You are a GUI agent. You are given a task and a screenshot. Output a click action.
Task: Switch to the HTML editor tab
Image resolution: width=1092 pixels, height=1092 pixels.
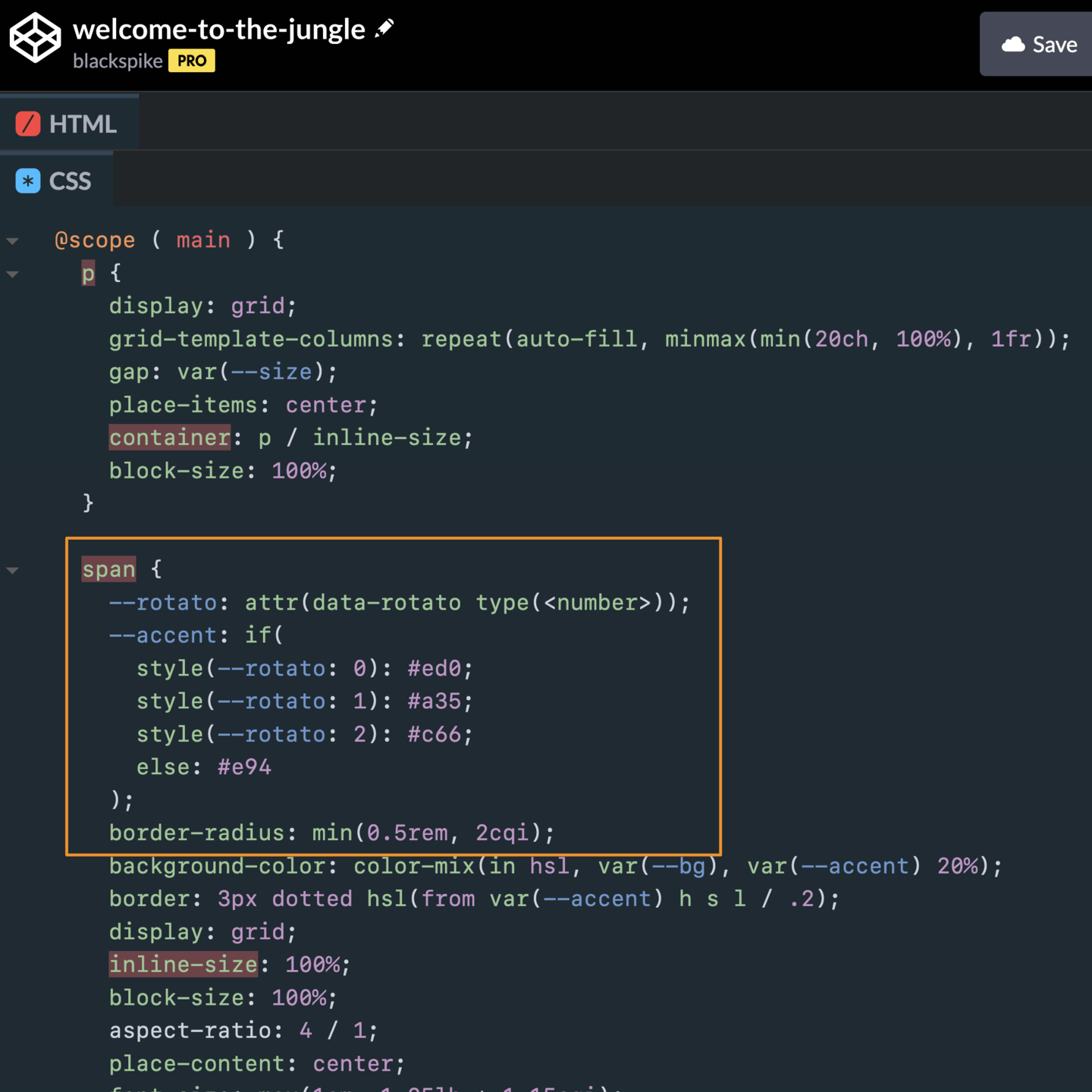(69, 124)
